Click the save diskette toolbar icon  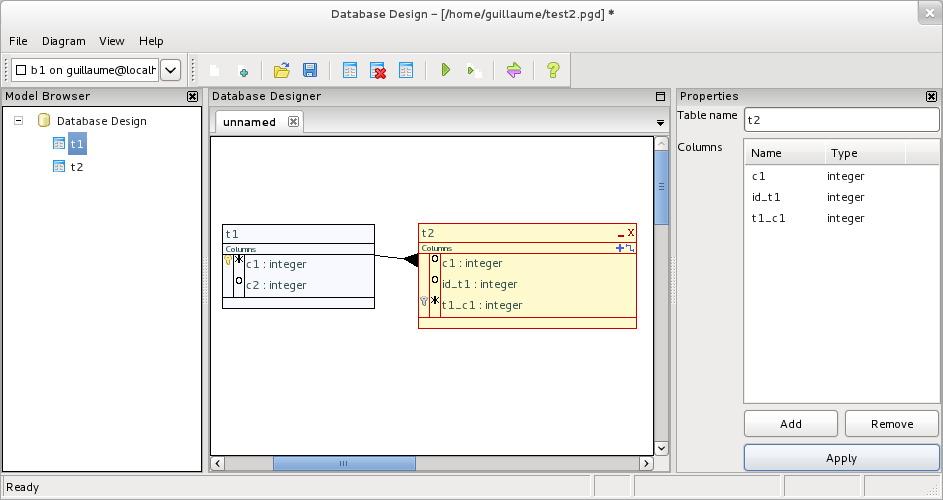click(x=310, y=70)
